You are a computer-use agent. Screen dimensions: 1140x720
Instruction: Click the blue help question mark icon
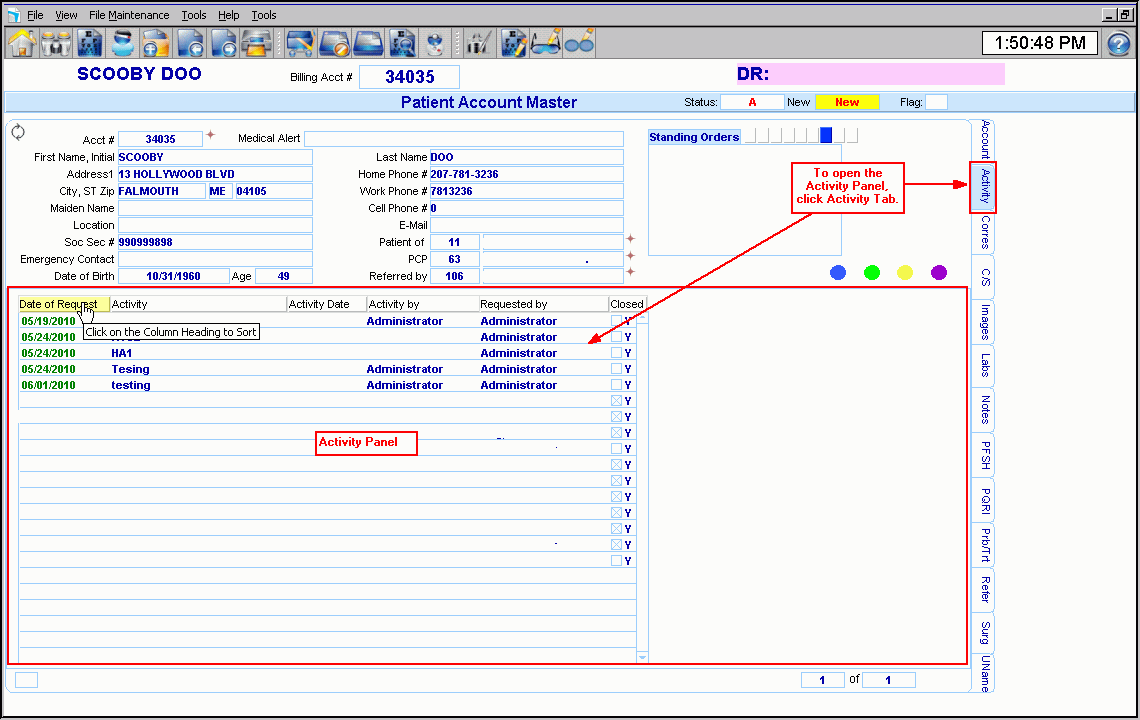tap(1118, 44)
